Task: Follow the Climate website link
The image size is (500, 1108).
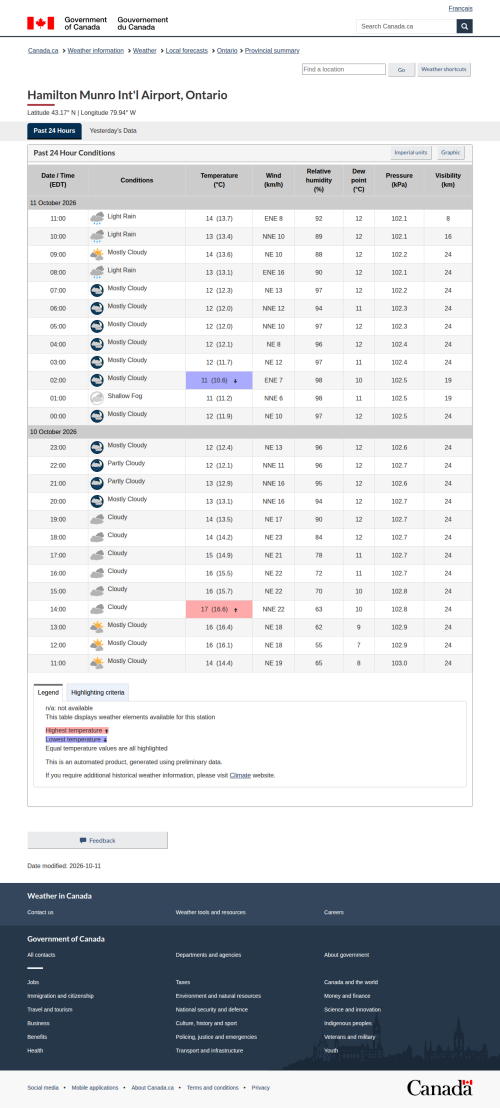Action: click(240, 775)
